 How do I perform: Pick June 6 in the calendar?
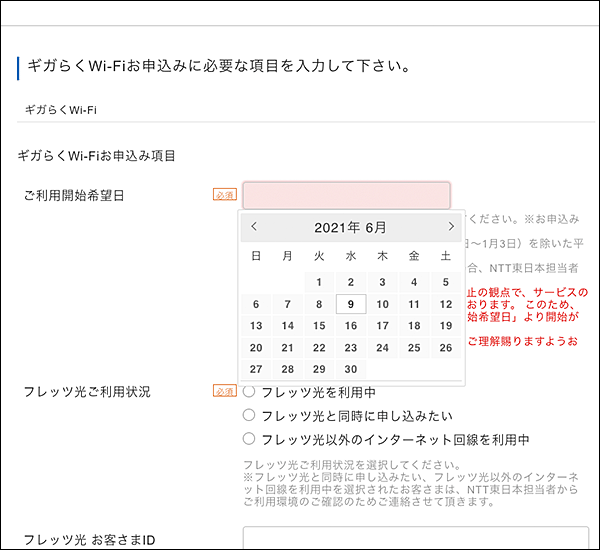(256, 304)
